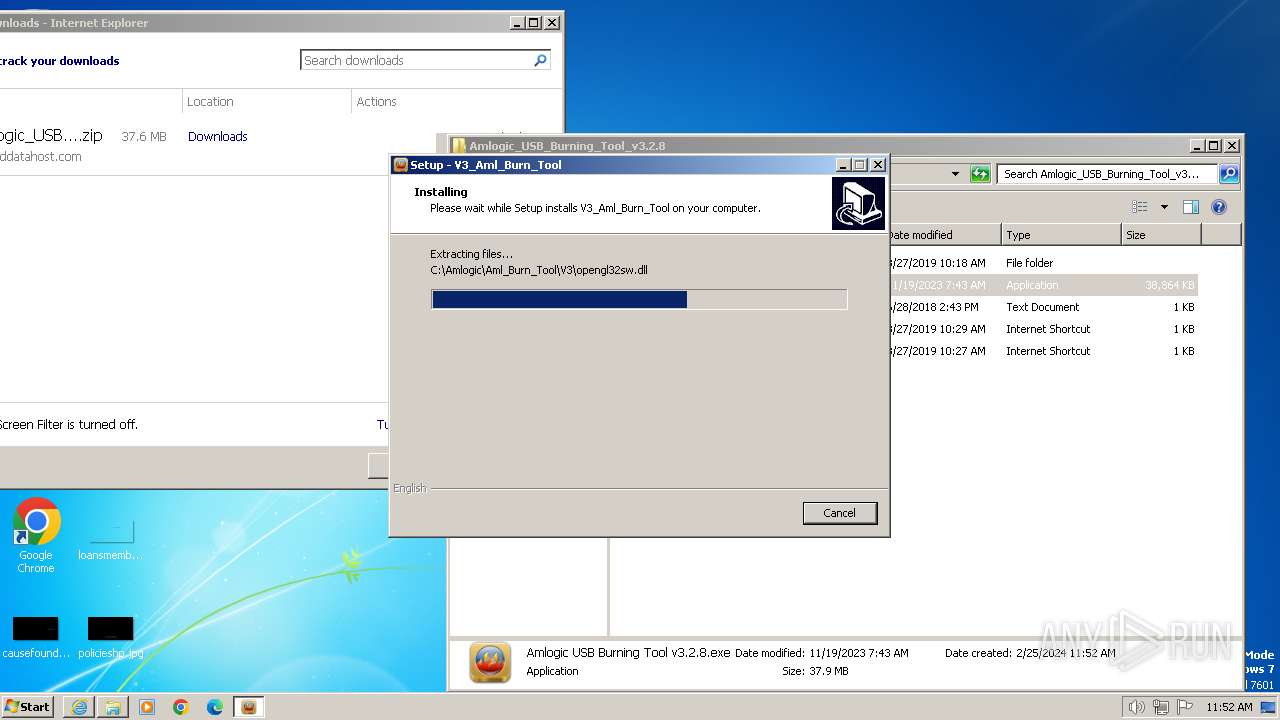Change the Explorer view mode icon
The image size is (1280, 720).
[1140, 207]
